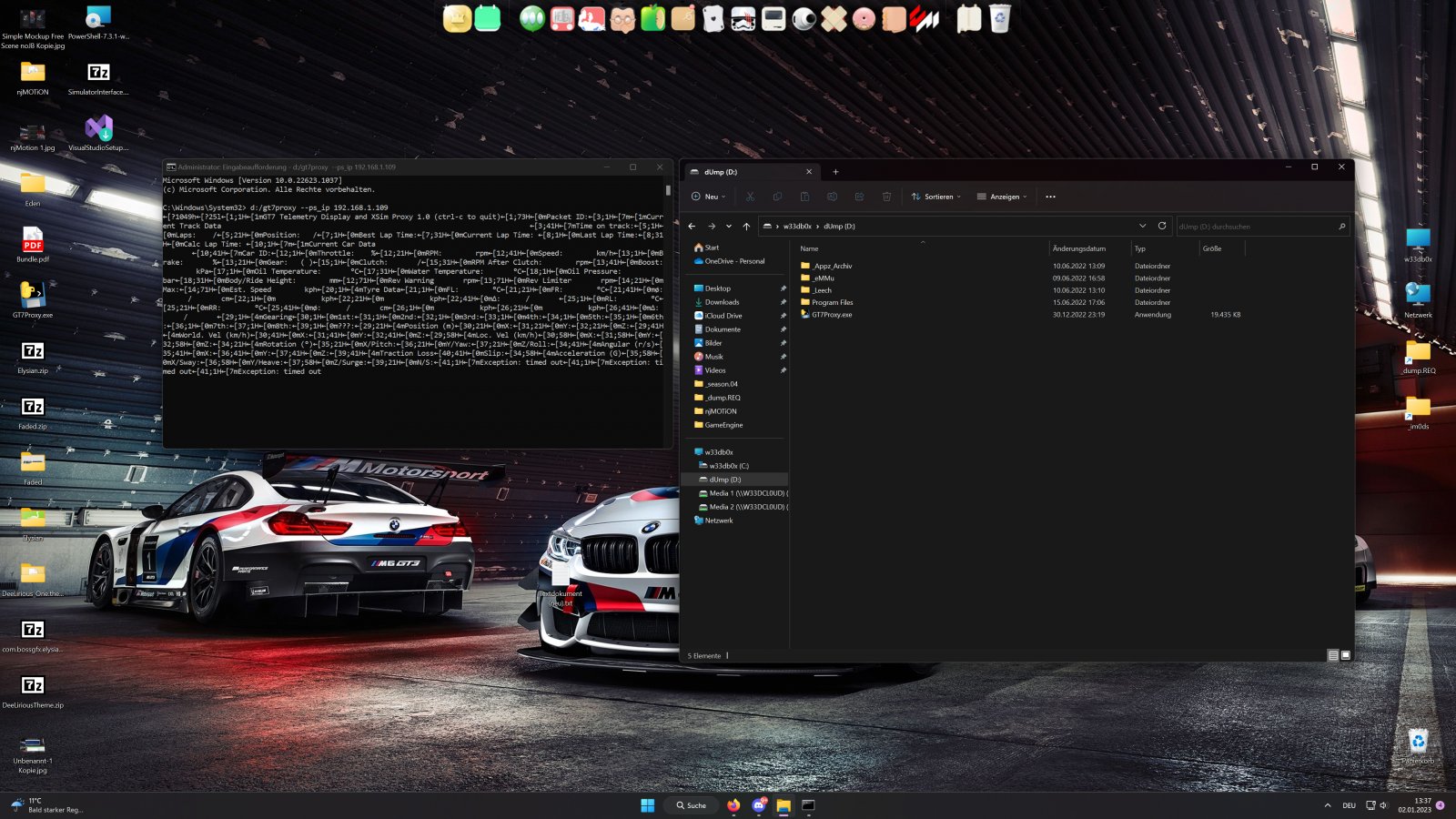Image resolution: width=1456 pixels, height=819 pixels.
Task: Select w33db0x (C:) drive in sidebar
Action: [x=728, y=466]
